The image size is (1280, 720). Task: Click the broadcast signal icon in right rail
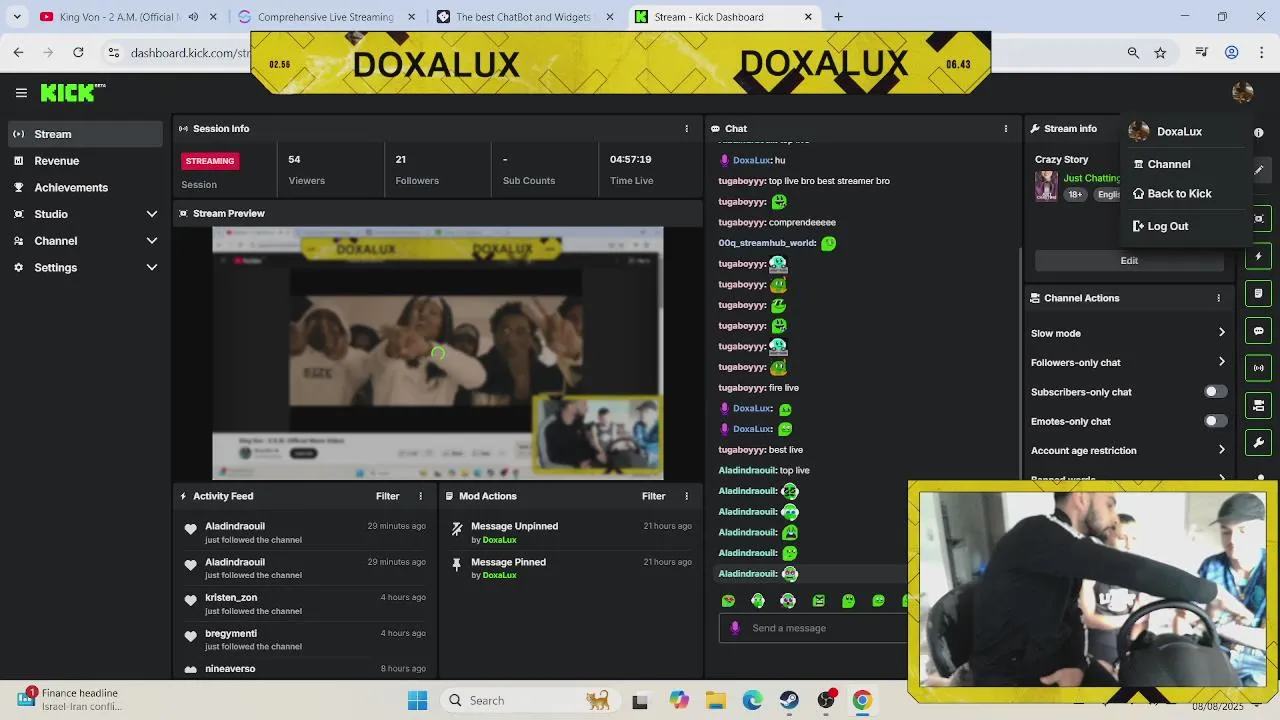click(1258, 368)
